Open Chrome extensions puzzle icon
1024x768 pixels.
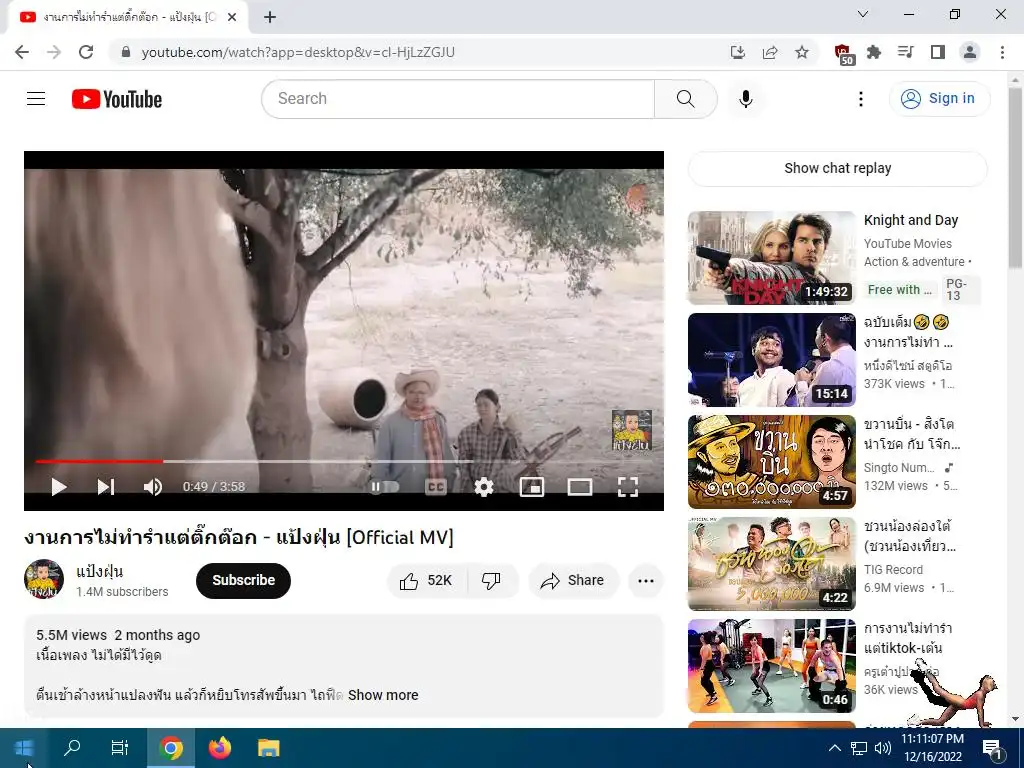874,52
